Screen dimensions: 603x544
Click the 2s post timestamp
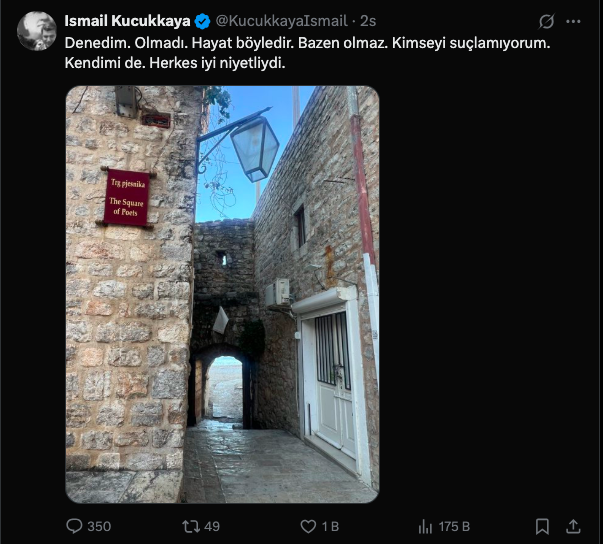pos(368,21)
